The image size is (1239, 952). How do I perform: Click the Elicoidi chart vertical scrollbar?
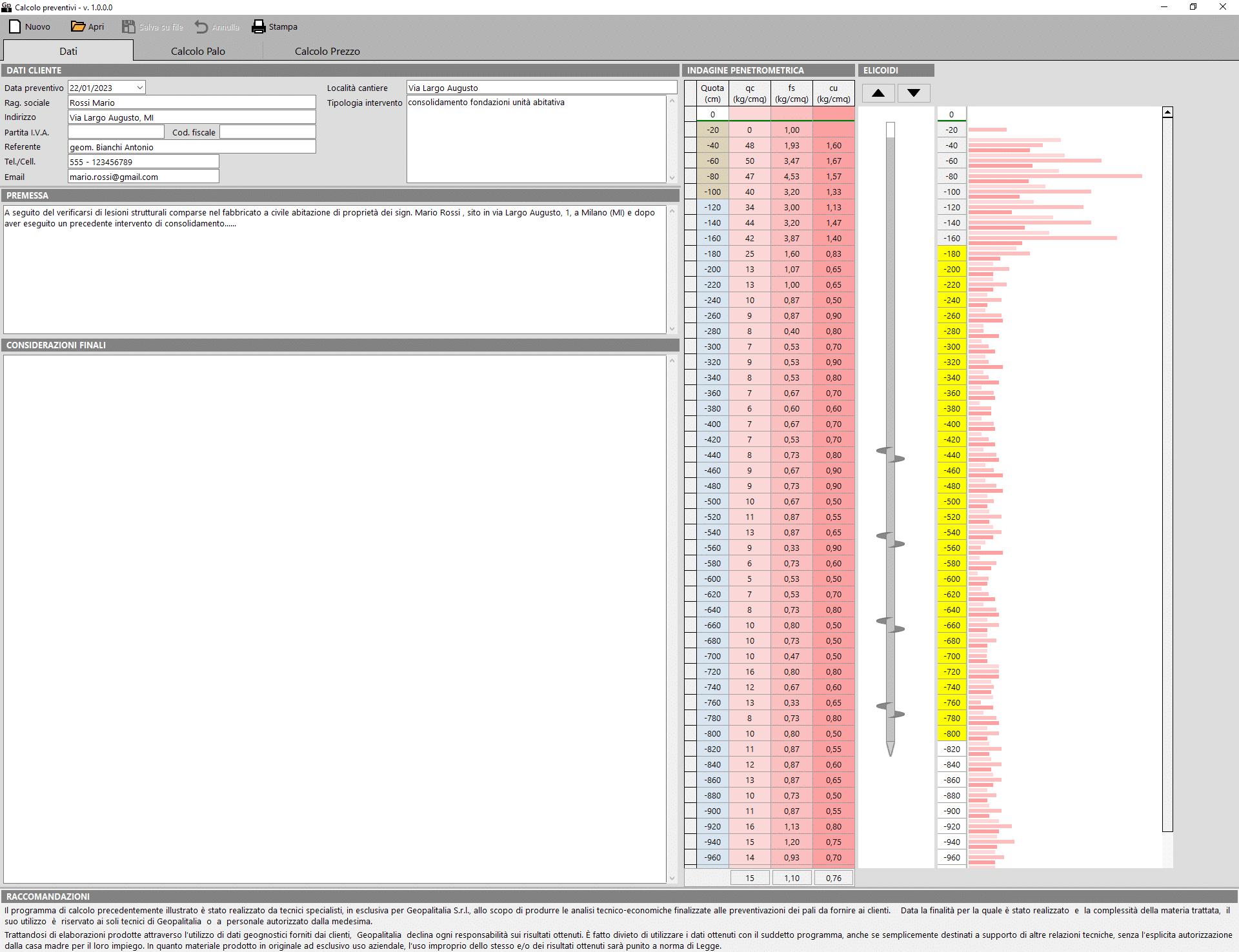pos(1167,471)
